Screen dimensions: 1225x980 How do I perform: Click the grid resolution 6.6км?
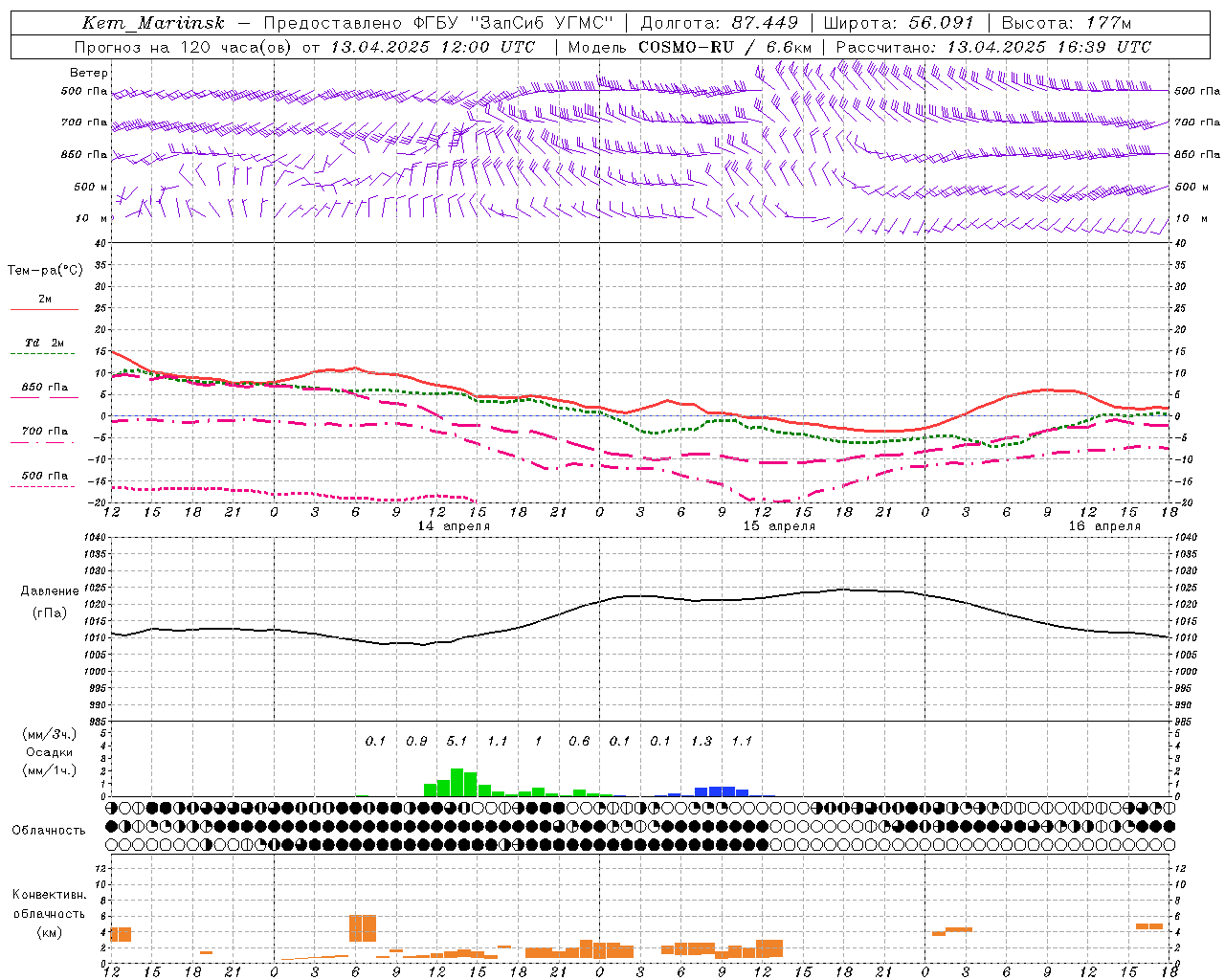click(x=790, y=46)
